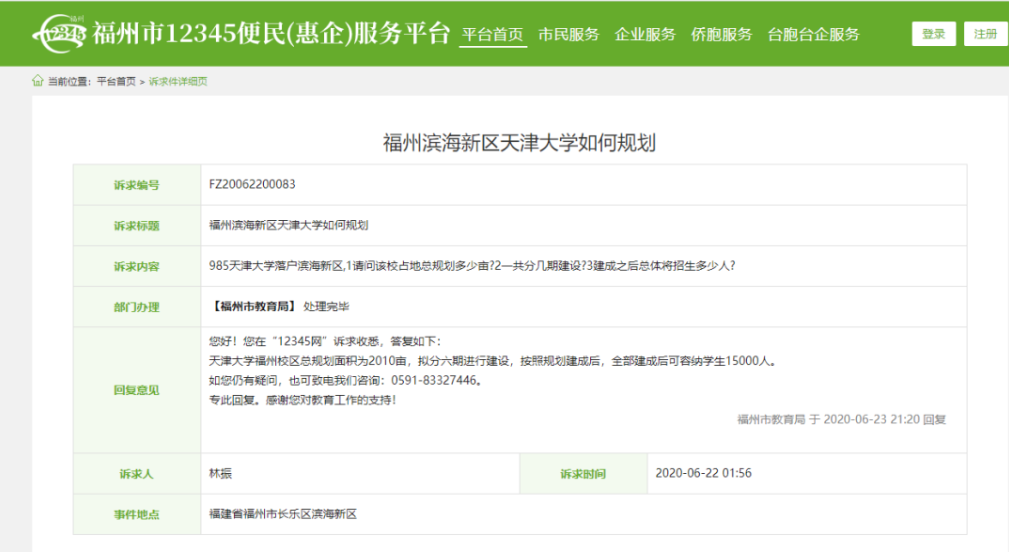
Task: Click the 部门办理 row label
Action: click(x=136, y=307)
